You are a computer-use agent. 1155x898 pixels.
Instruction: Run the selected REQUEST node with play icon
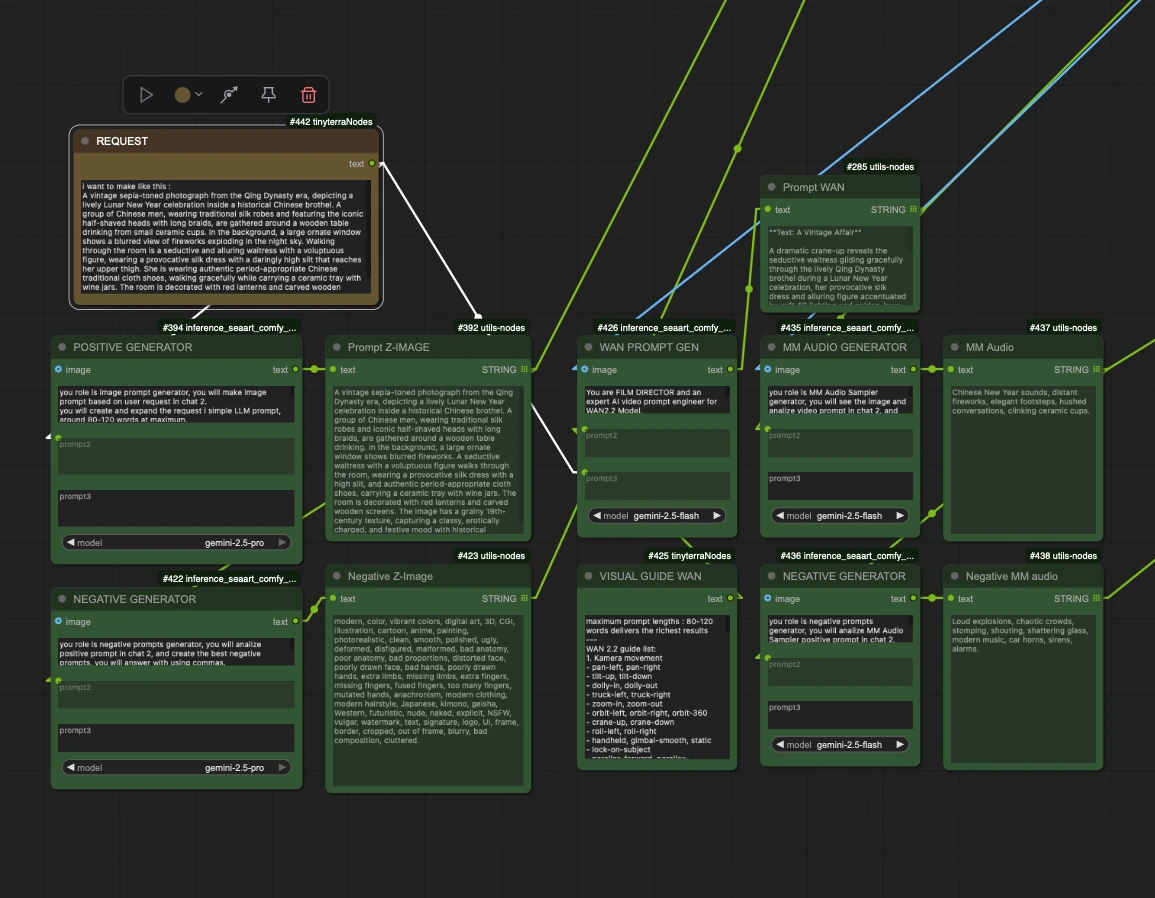pos(147,95)
